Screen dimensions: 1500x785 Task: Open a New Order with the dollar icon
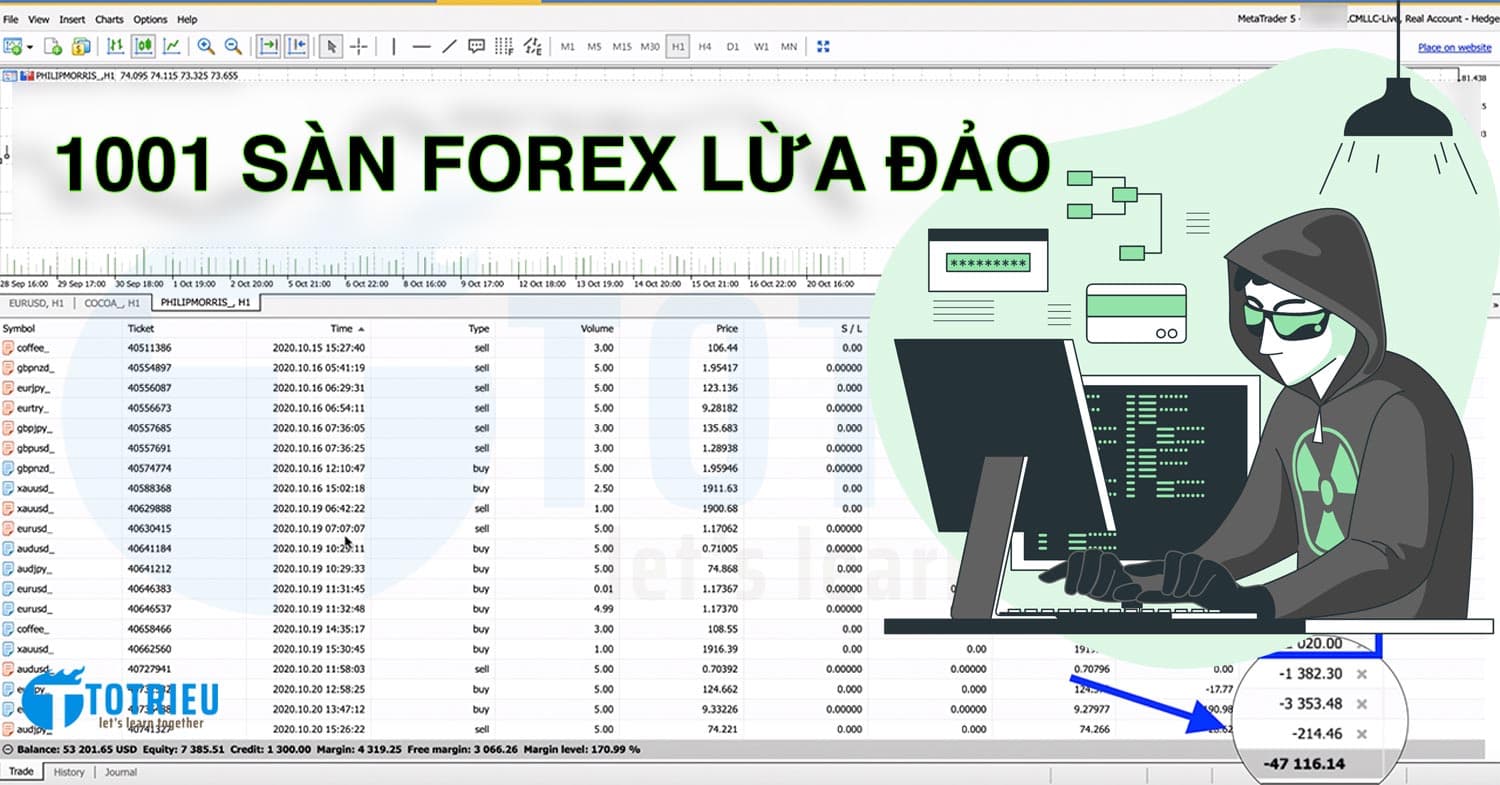pyautogui.click(x=82, y=46)
